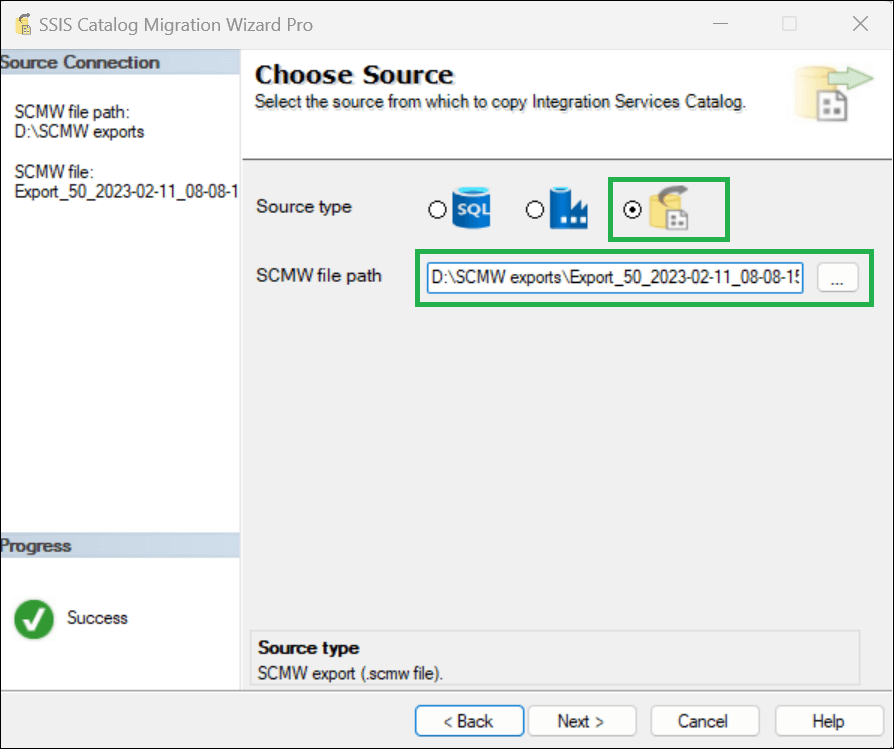Minimize the wizard window

[x=721, y=24]
